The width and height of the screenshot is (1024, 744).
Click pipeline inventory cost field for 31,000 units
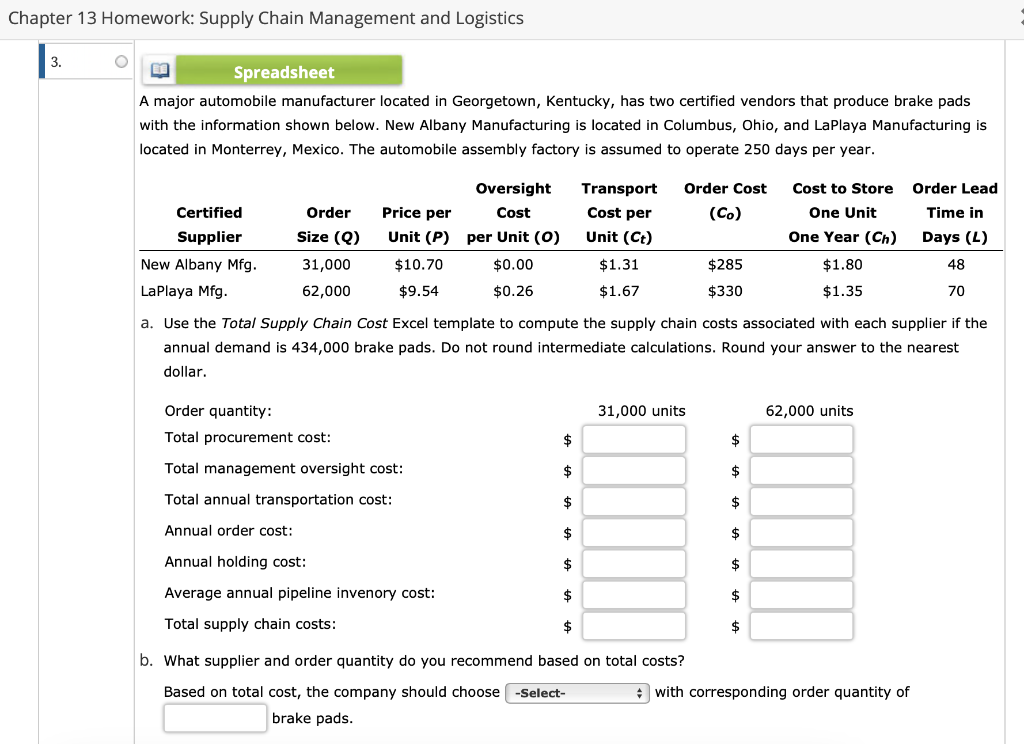(634, 593)
